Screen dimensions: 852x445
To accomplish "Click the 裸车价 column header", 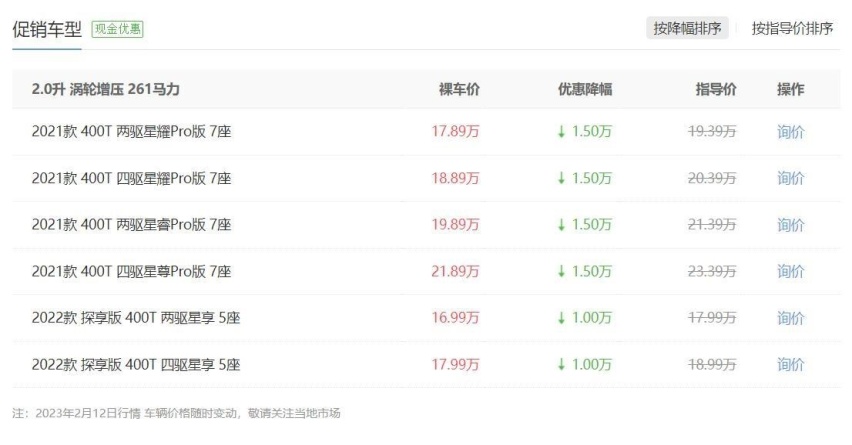I will [x=459, y=89].
